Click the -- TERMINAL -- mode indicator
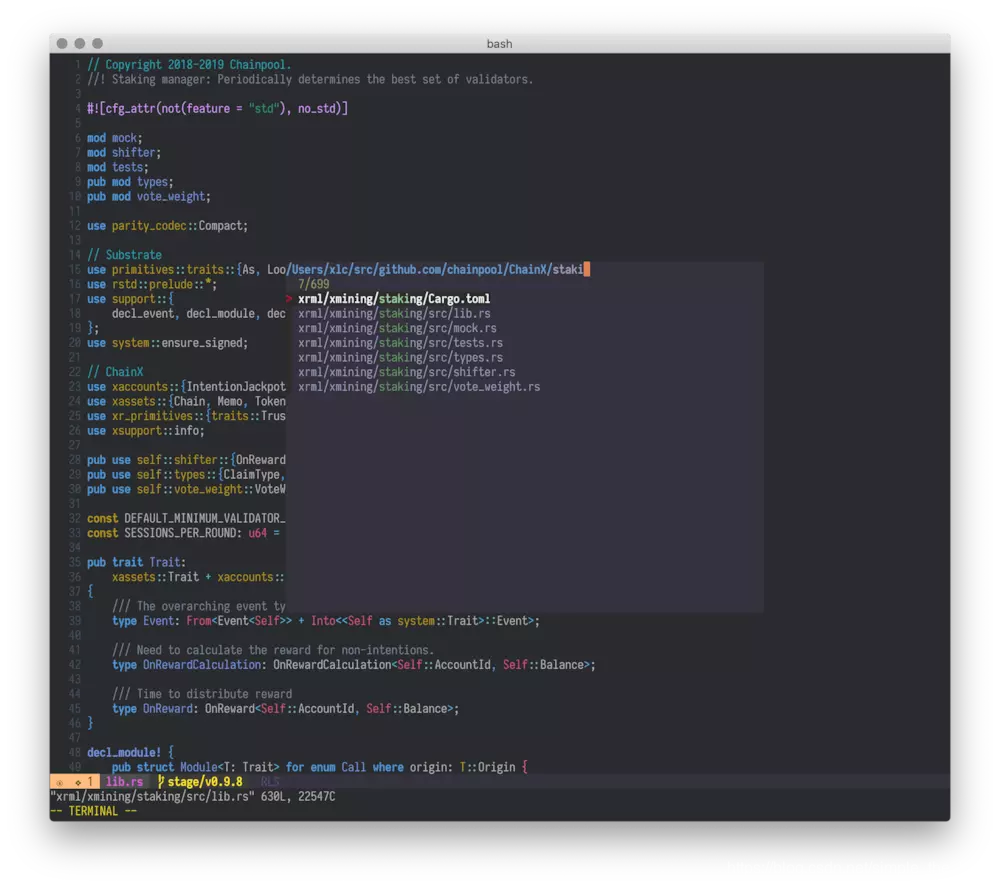 pyautogui.click(x=94, y=811)
